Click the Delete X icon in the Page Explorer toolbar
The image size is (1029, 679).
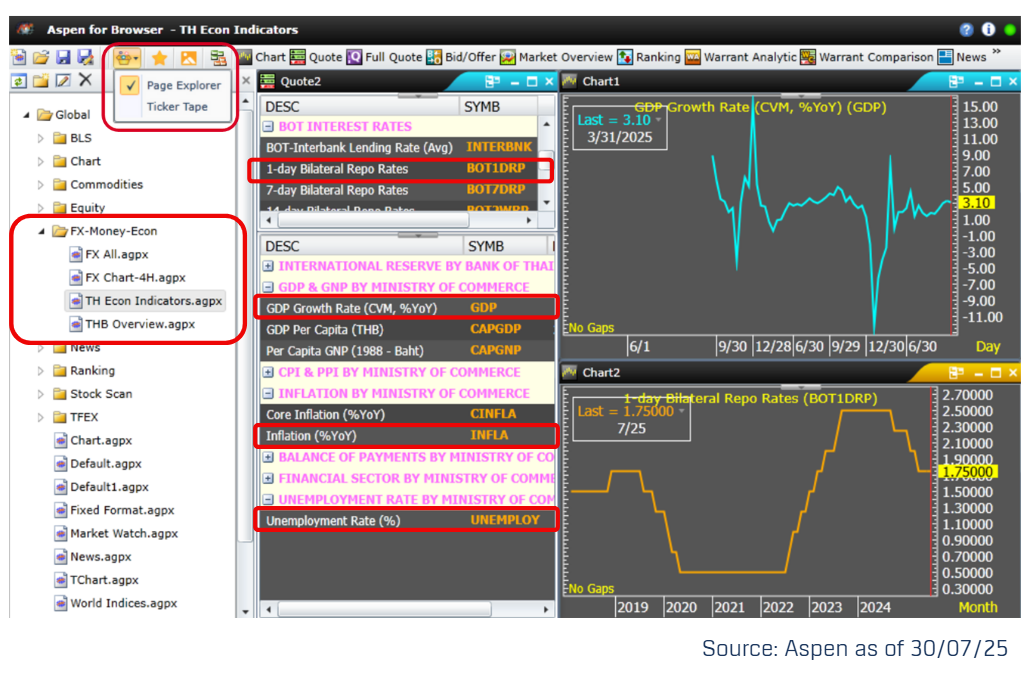pyautogui.click(x=85, y=80)
